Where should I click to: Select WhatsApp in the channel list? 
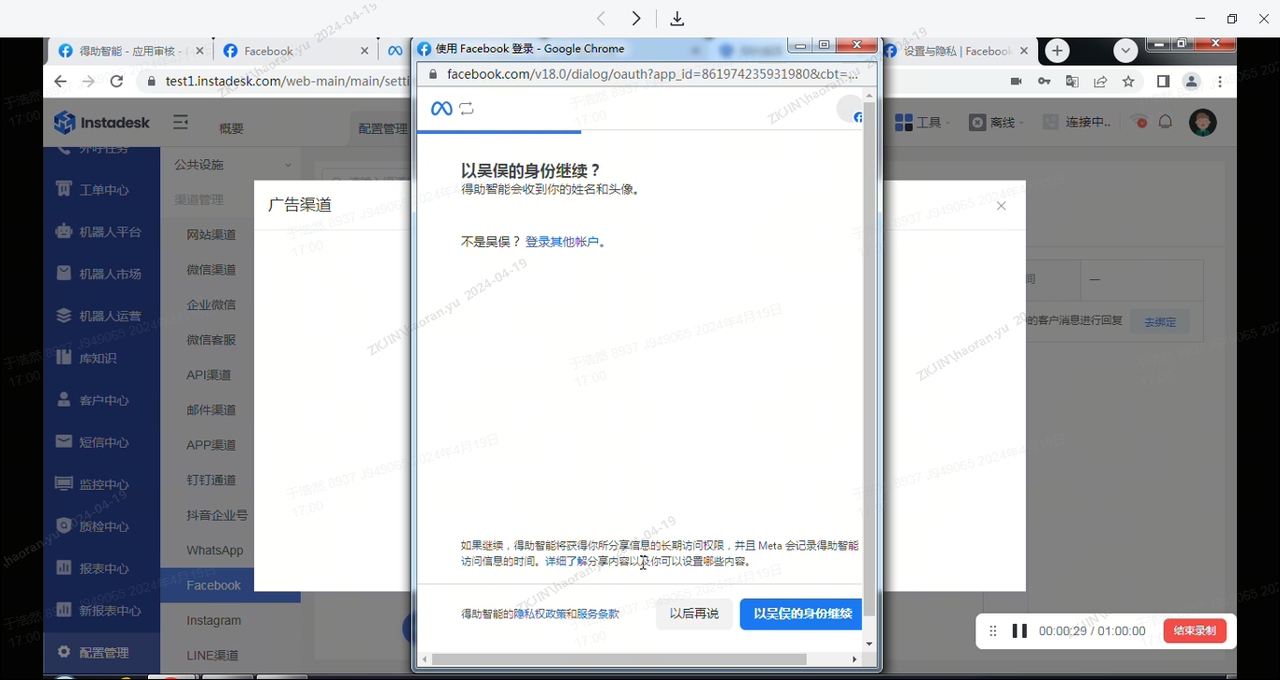pyautogui.click(x=215, y=550)
